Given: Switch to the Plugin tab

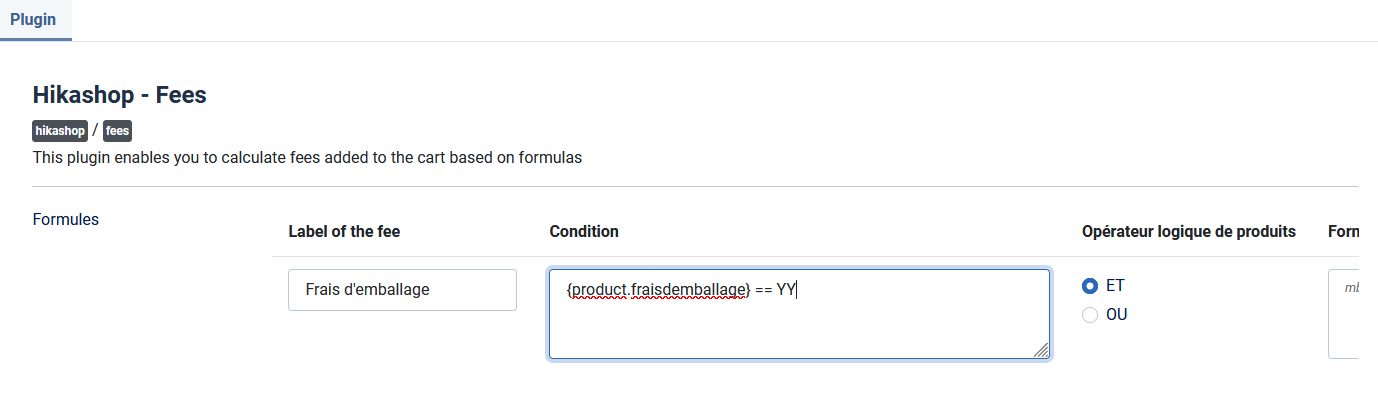Looking at the screenshot, I should 35,20.
